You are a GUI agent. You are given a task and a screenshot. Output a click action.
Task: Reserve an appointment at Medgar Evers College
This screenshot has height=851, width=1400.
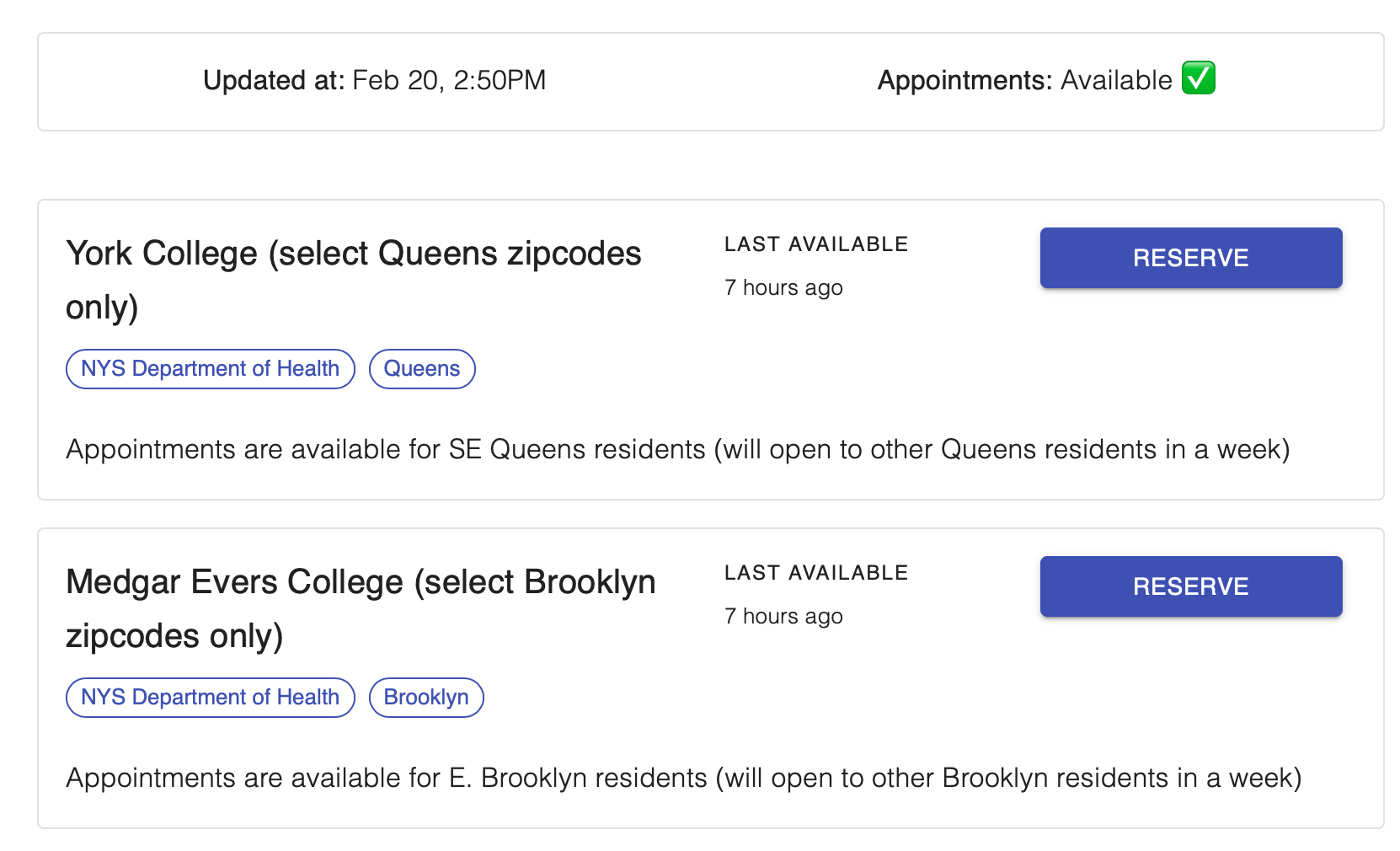1190,586
